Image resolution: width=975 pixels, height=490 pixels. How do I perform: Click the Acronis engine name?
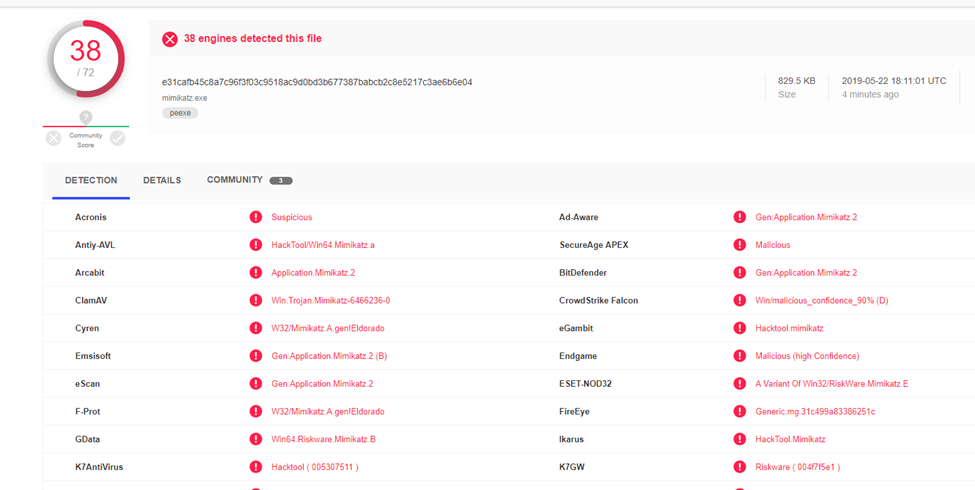91,217
